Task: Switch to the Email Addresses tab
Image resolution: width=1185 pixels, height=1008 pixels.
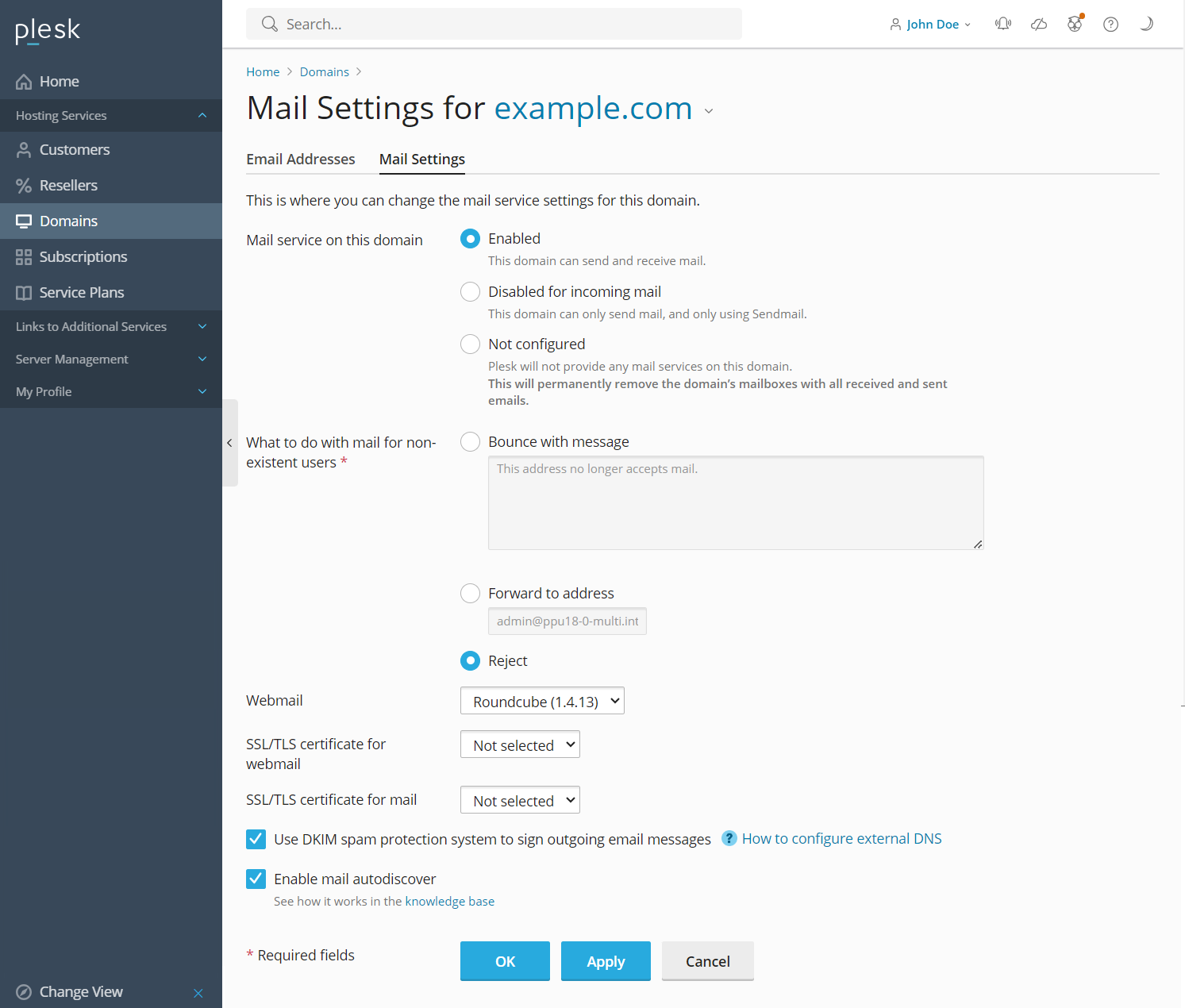Action: pos(301,159)
